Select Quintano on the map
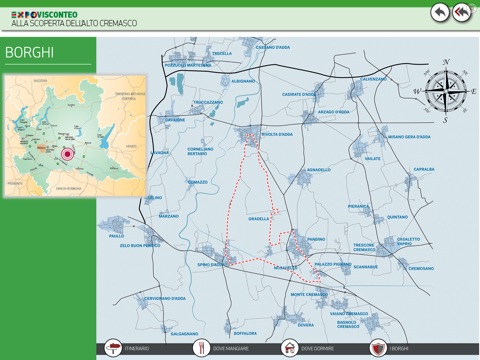 [x=397, y=217]
